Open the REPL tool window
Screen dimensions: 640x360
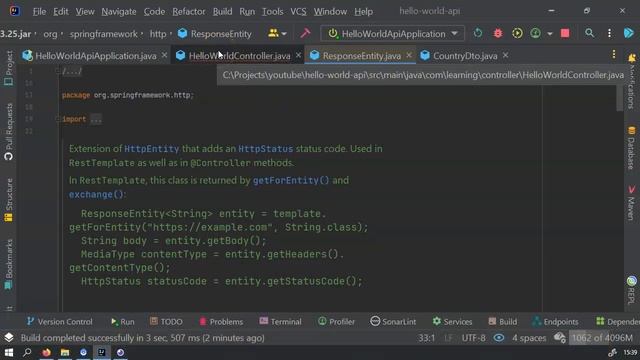click(x=631, y=291)
